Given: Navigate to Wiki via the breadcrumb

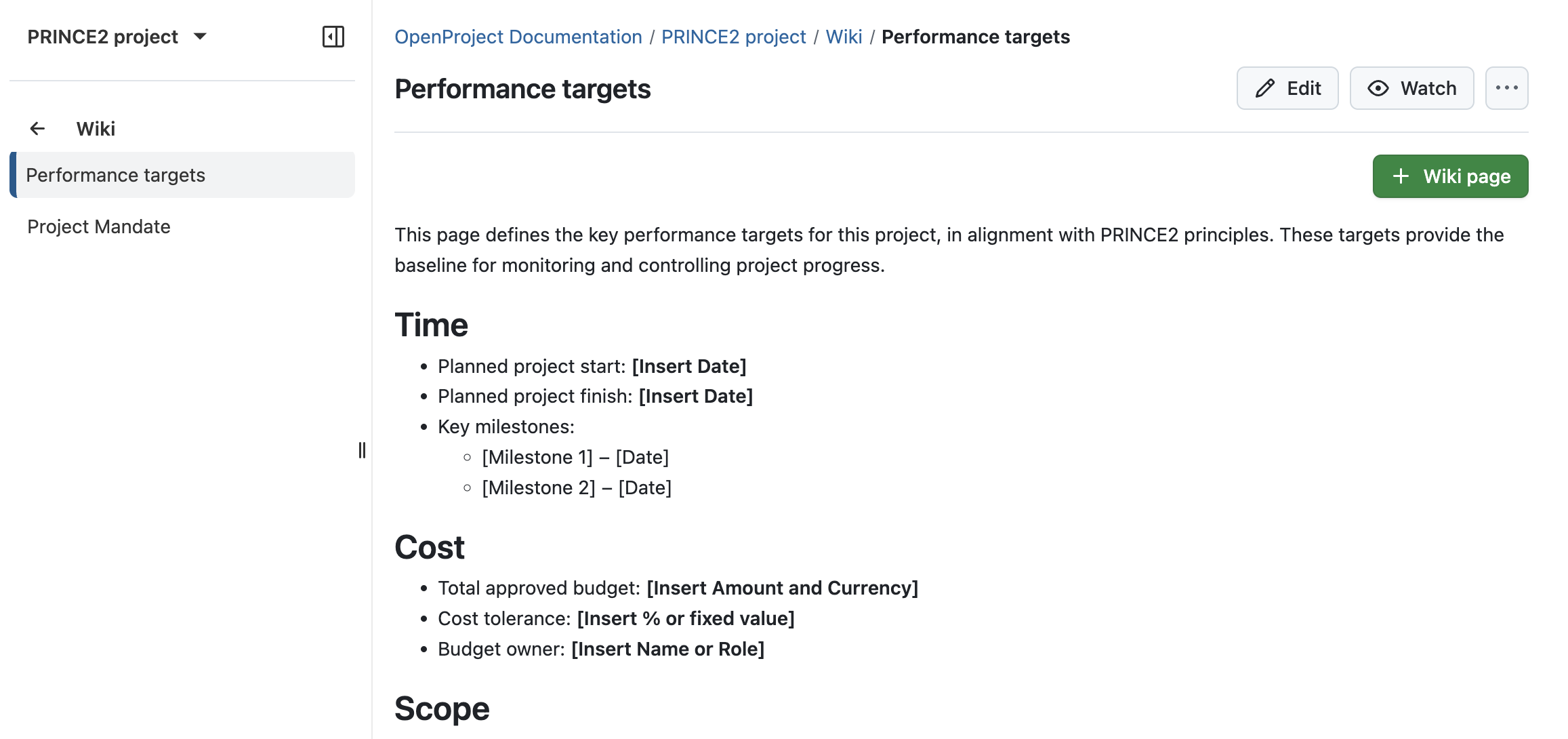Looking at the screenshot, I should click(844, 37).
